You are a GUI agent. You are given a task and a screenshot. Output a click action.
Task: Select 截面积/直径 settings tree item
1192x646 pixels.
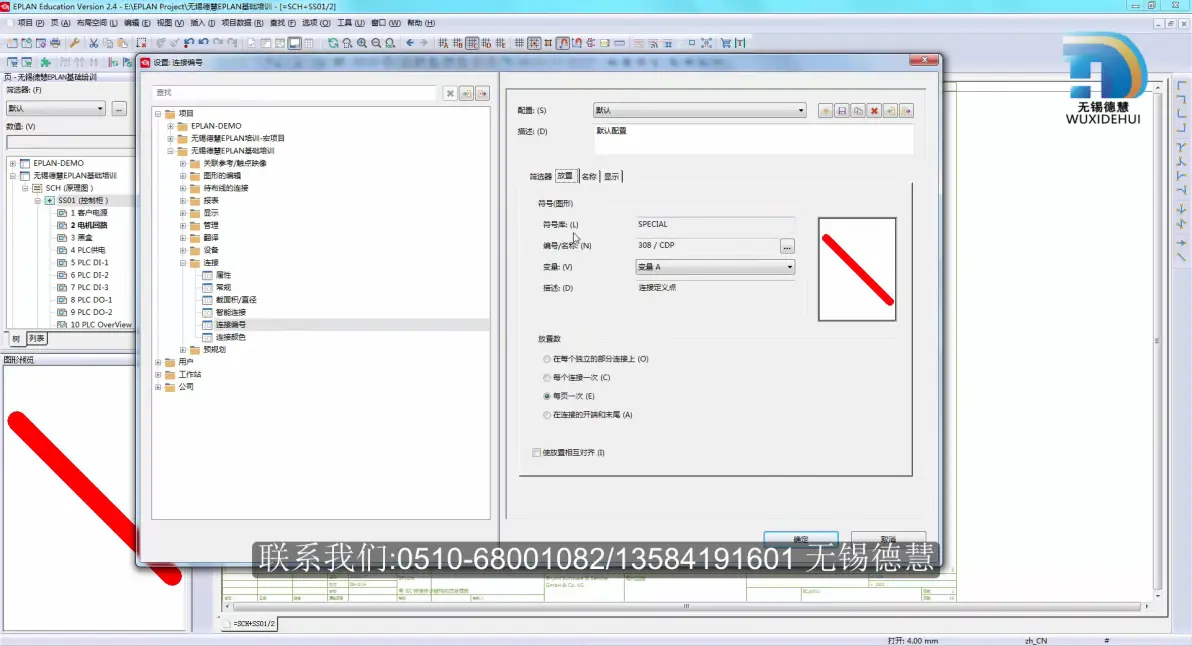coord(236,300)
